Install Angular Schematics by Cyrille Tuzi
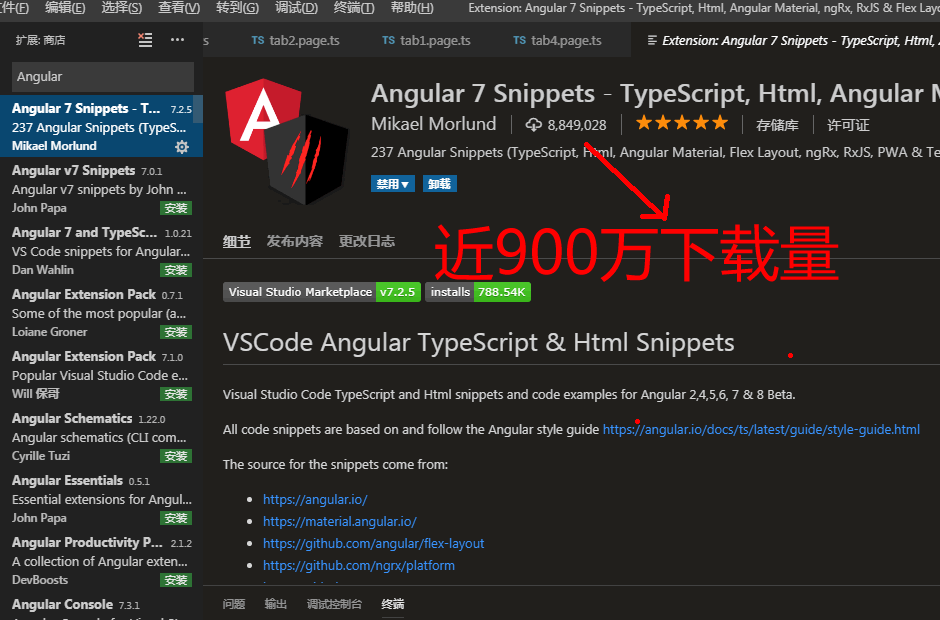Viewport: 940px width, 620px height. click(176, 456)
